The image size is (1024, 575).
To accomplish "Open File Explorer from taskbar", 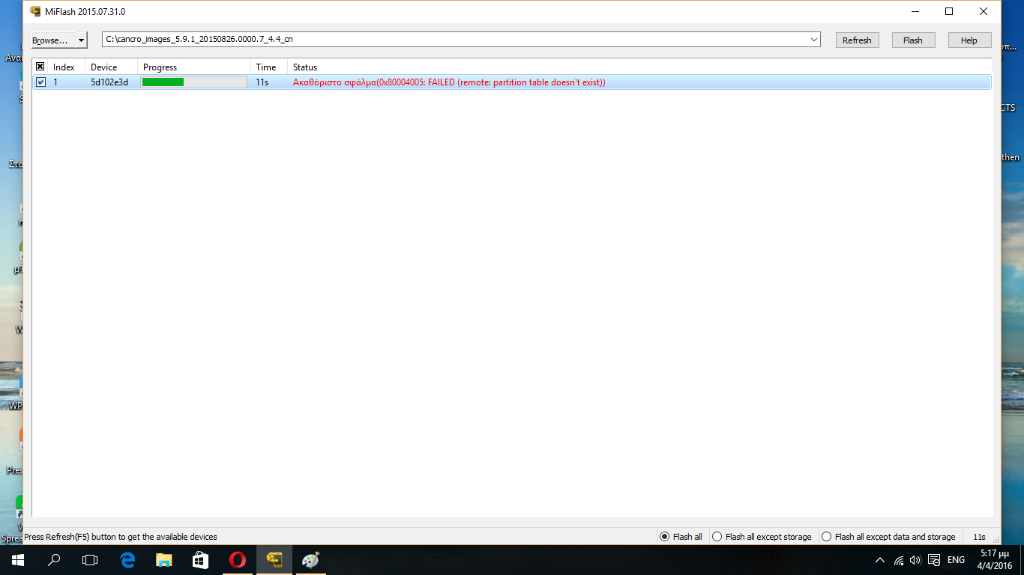I will pyautogui.click(x=164, y=560).
